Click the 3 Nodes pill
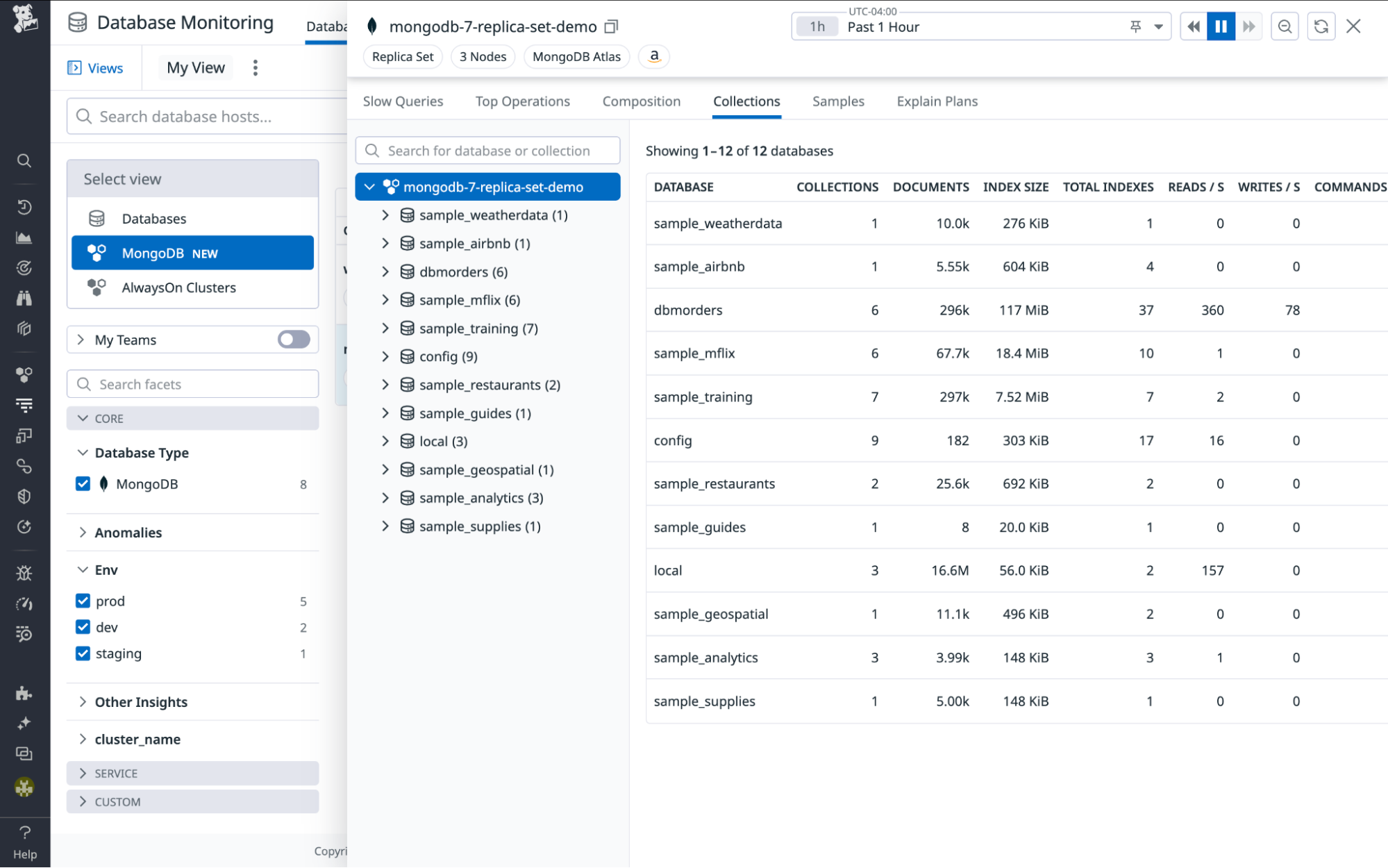This screenshot has width=1388, height=868. coord(482,56)
